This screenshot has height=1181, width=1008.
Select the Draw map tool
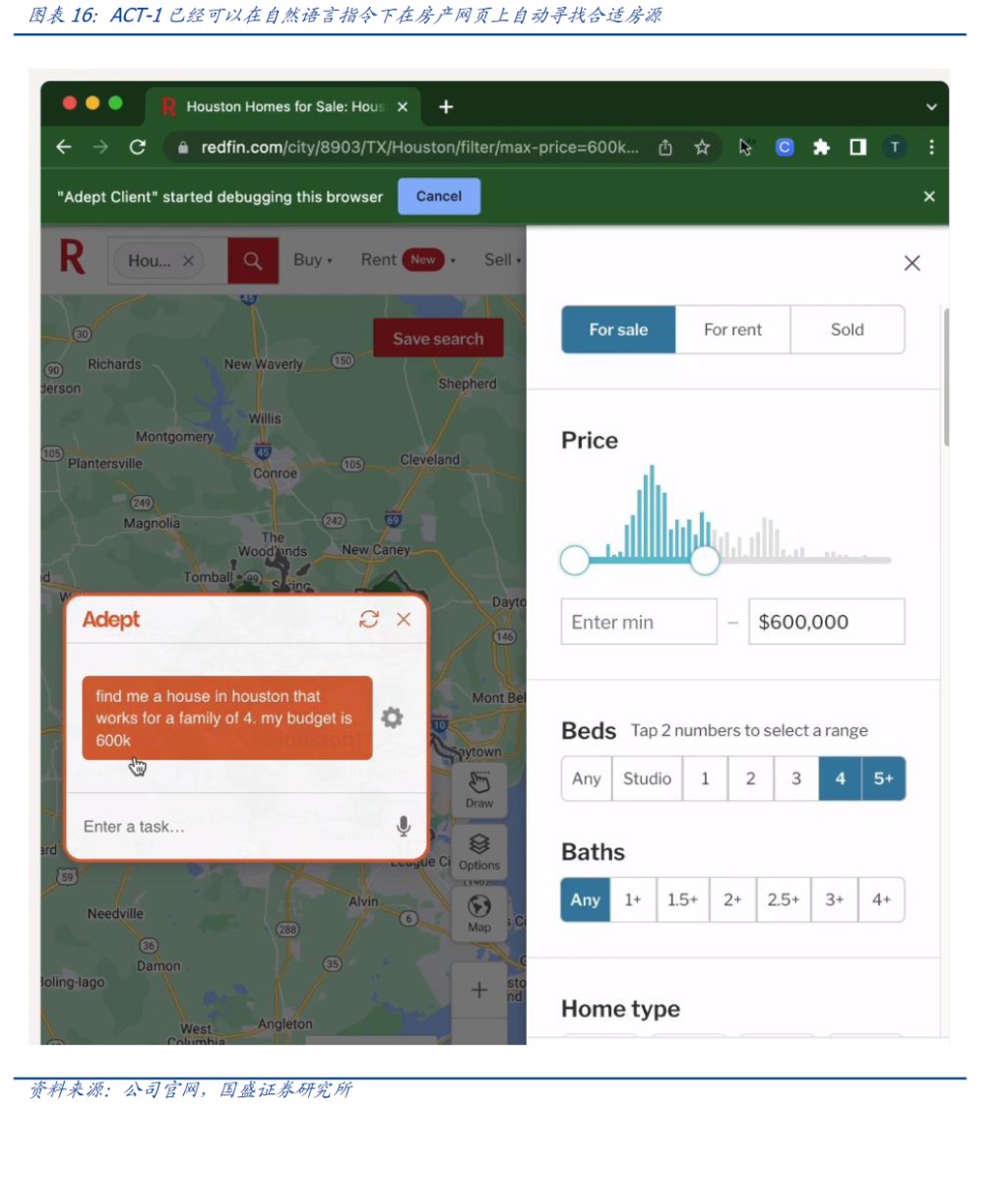pos(479,789)
